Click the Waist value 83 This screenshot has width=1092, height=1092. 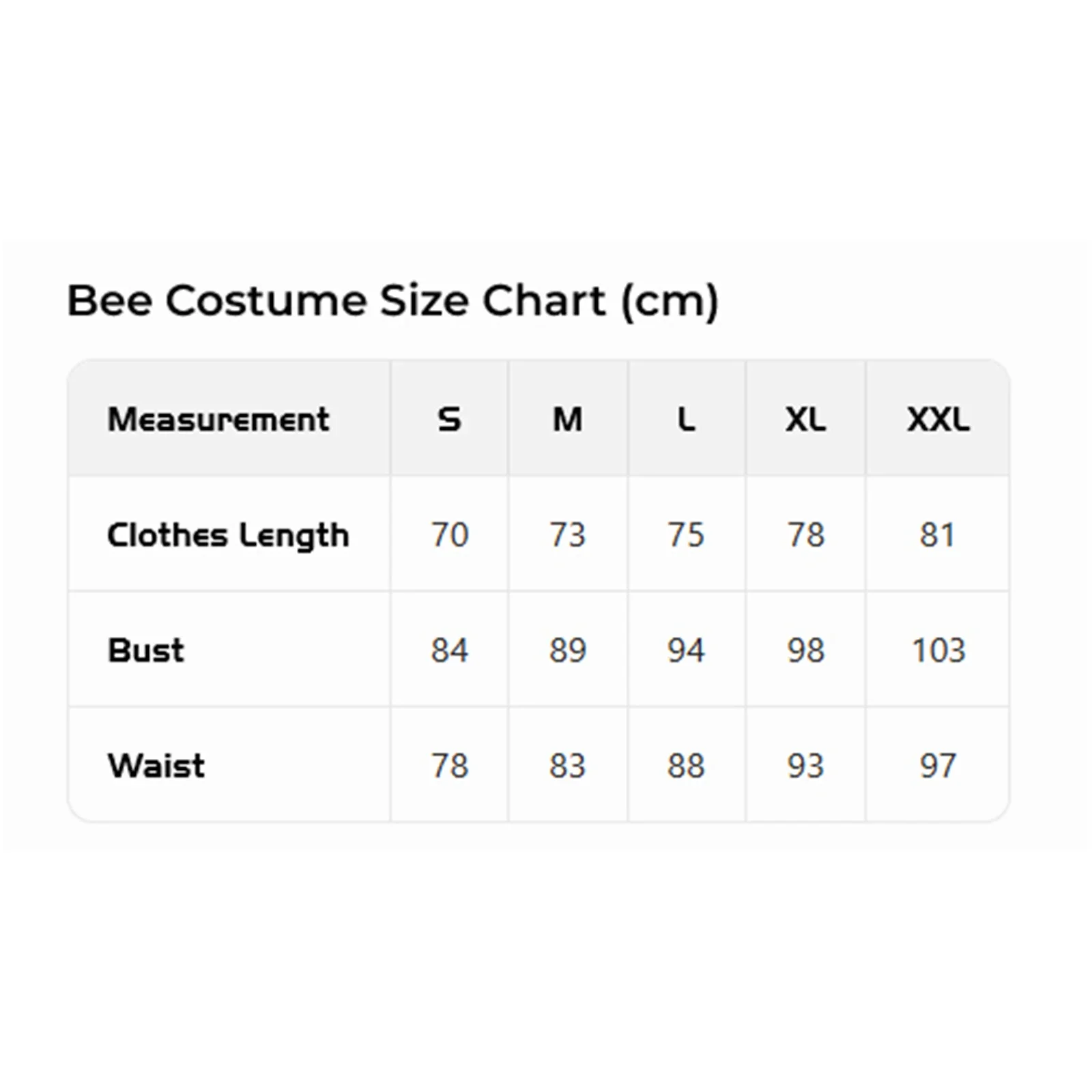coord(567,765)
